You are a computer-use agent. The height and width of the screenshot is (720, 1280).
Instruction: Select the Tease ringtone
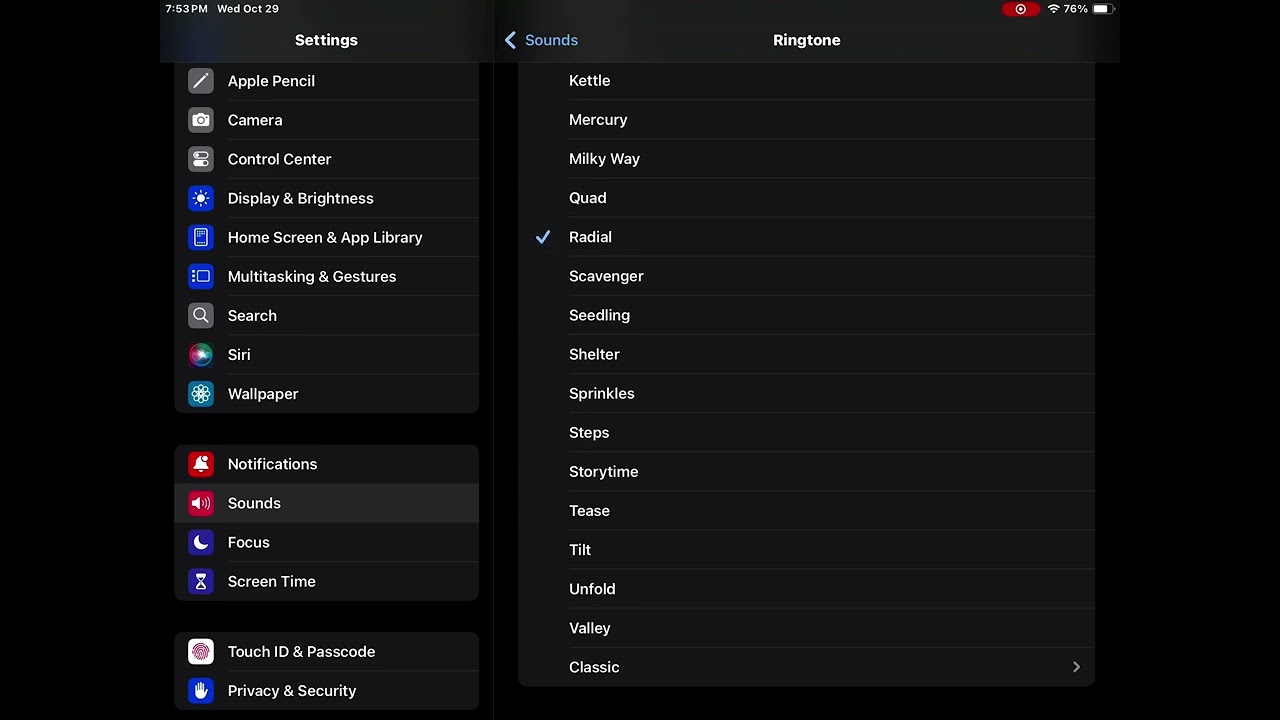(806, 510)
